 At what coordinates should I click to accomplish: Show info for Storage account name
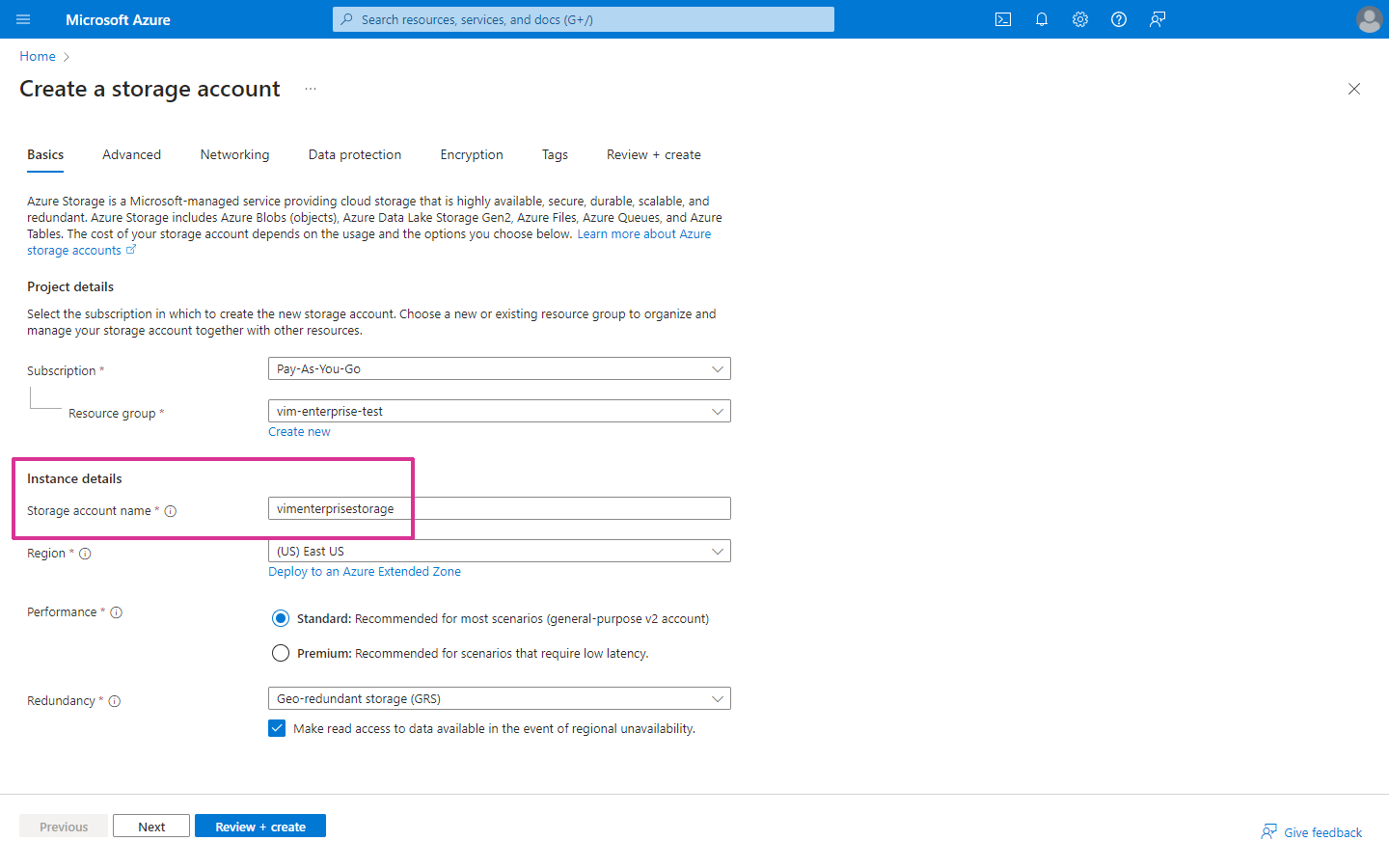coord(171,511)
